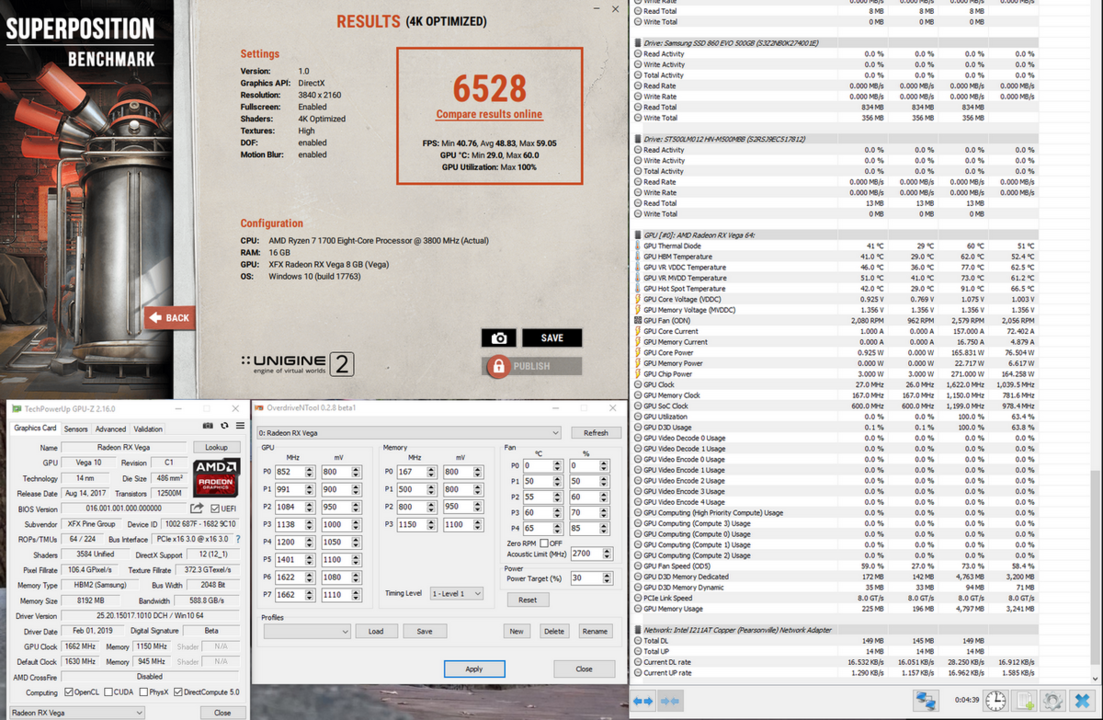The height and width of the screenshot is (720, 1103).
Task: Click the red lock icon on the Publish button
Action: [498, 366]
